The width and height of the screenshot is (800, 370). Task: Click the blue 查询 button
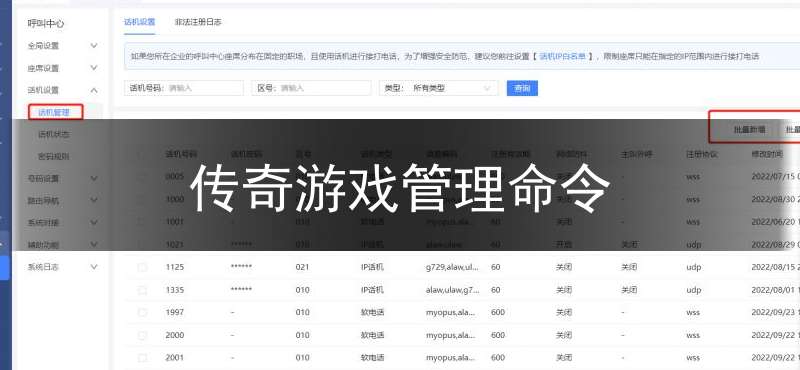point(522,88)
